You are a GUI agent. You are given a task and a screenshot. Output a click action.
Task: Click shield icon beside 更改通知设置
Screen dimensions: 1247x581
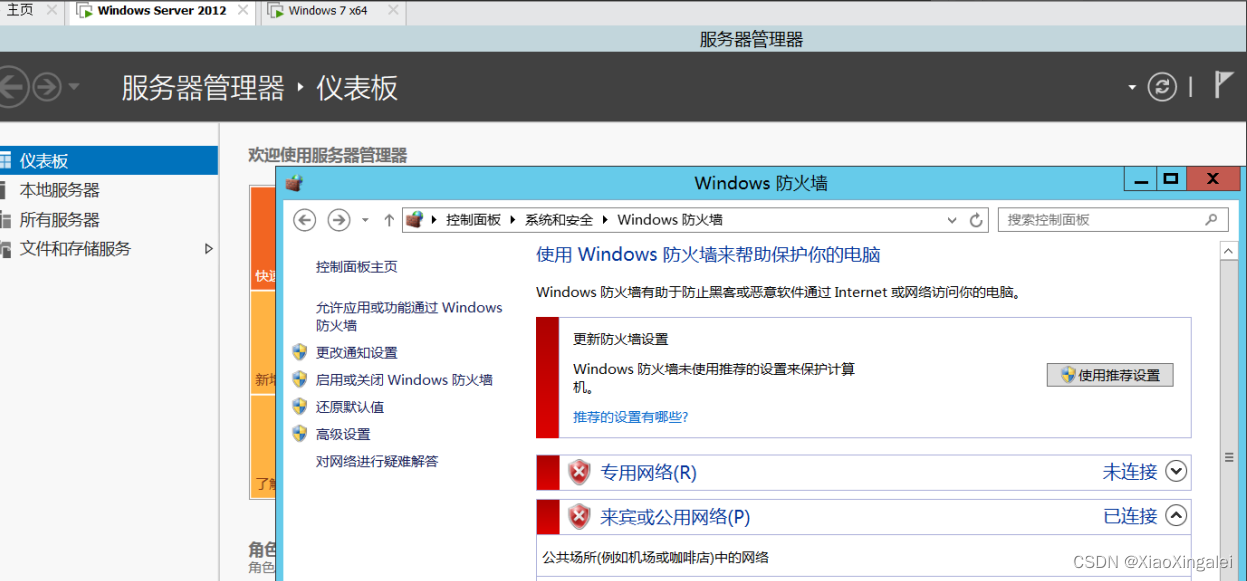click(299, 352)
